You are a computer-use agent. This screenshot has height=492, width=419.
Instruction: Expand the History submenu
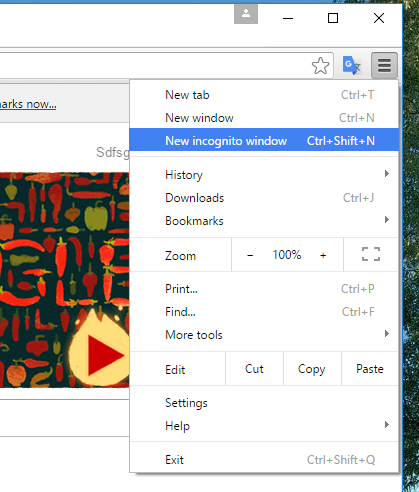coord(264,175)
